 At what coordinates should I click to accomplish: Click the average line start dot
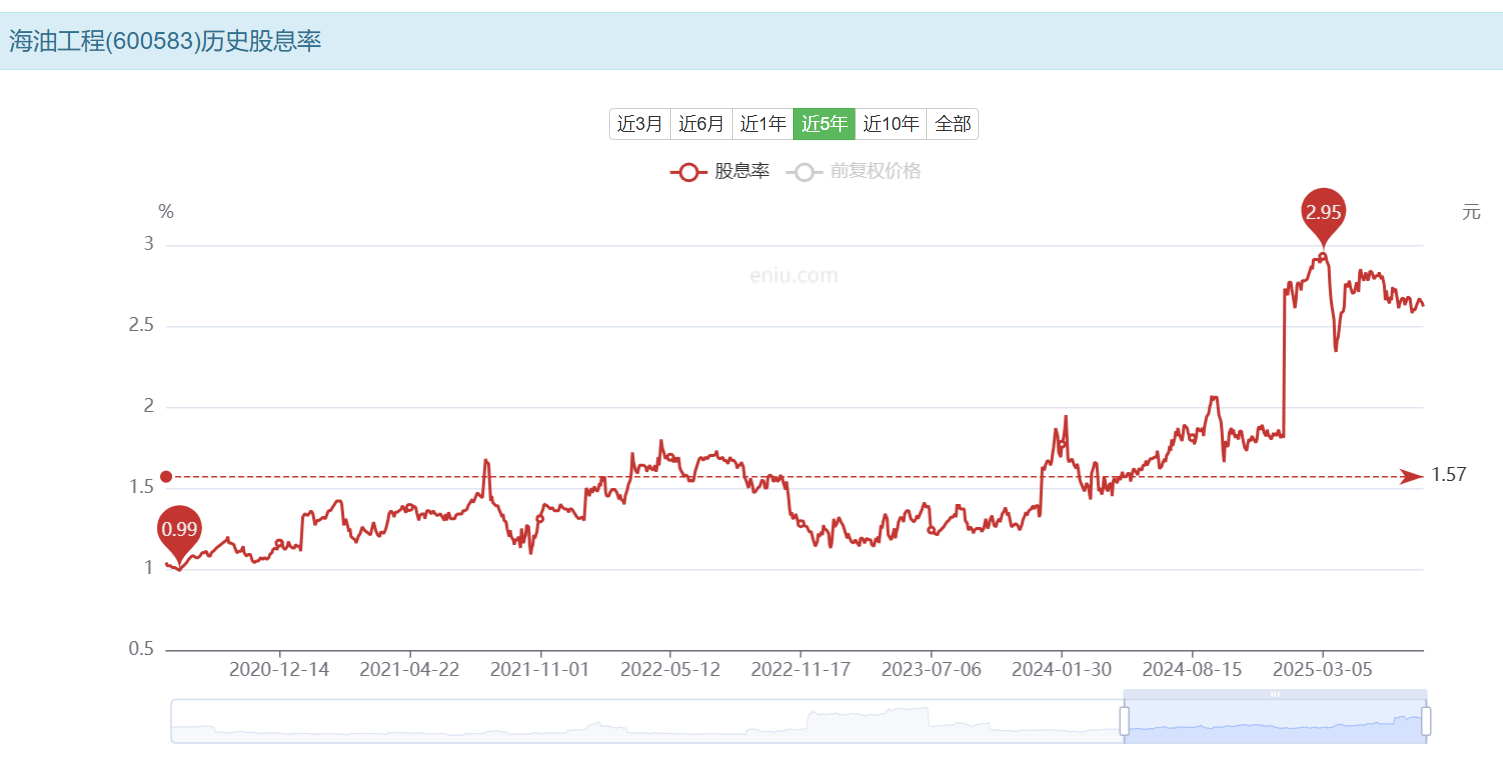(x=166, y=477)
